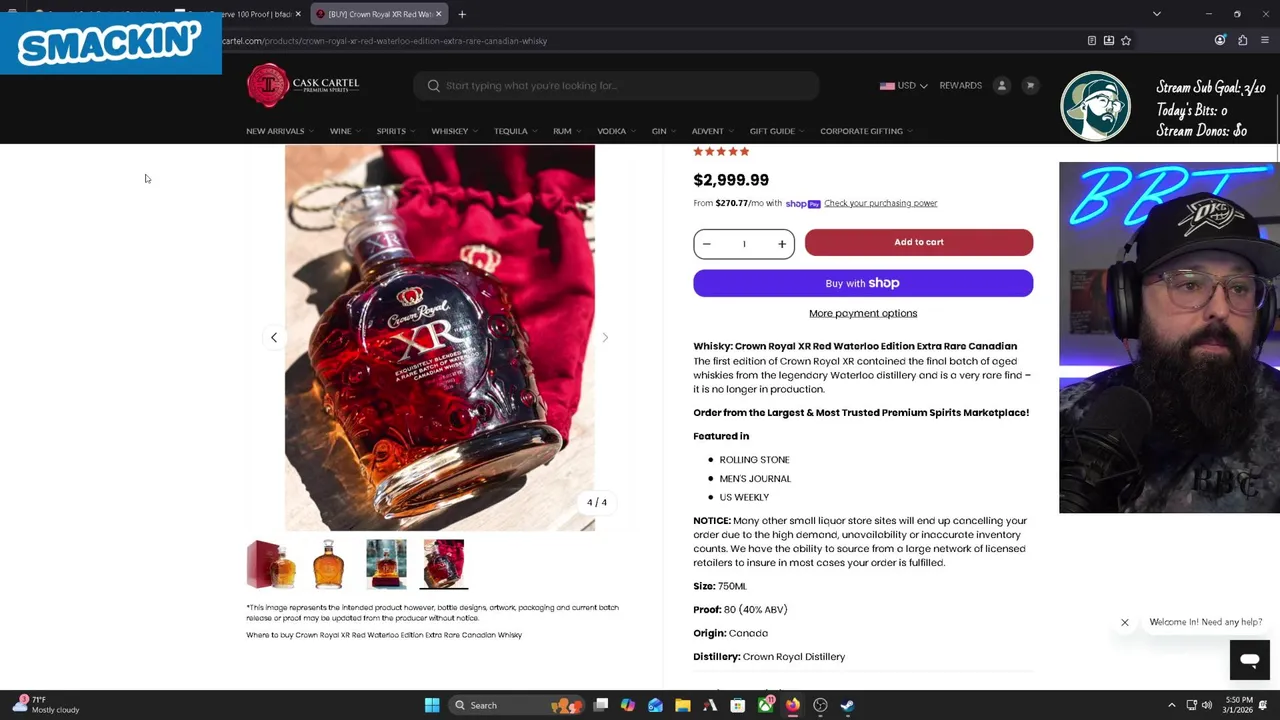Viewport: 1280px width, 720px height.
Task: Open the user account icon
Action: tap(1001, 85)
